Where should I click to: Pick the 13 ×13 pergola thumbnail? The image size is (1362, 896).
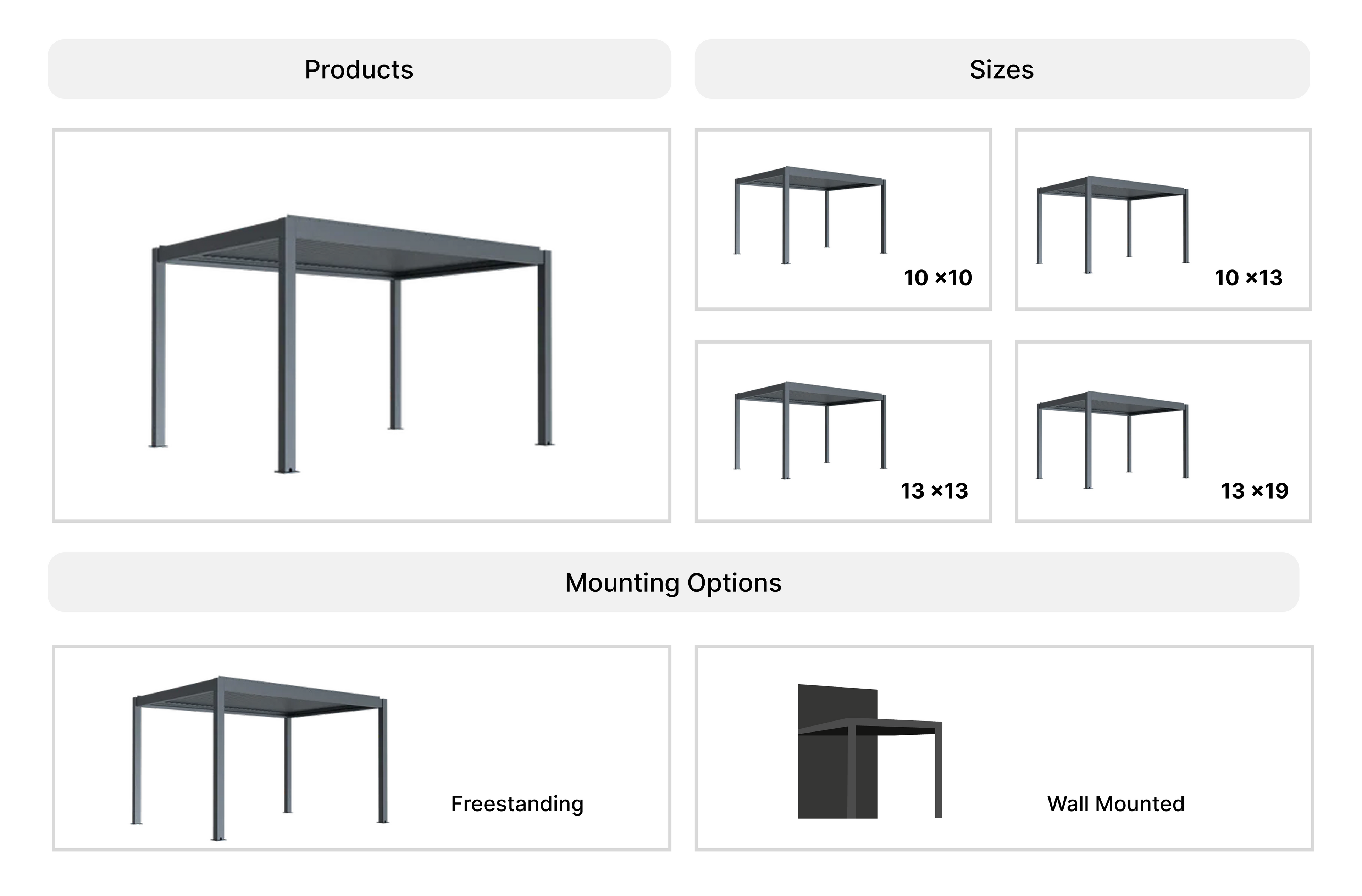810,429
